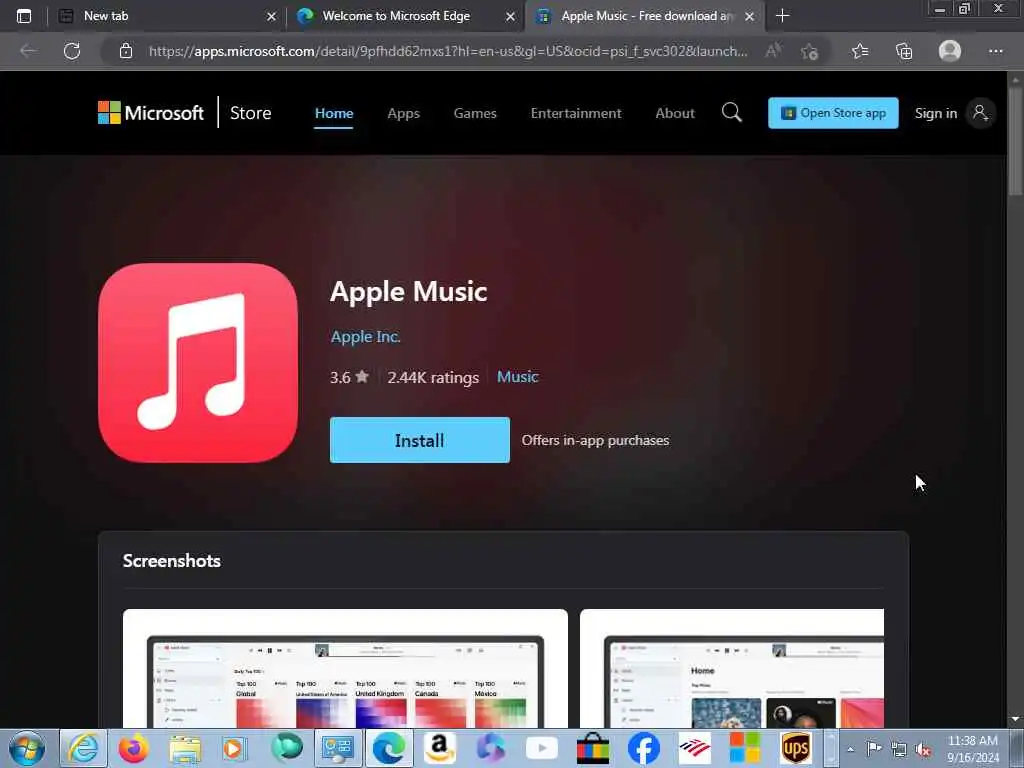Open the Music category link
The height and width of the screenshot is (768, 1024).
517,377
